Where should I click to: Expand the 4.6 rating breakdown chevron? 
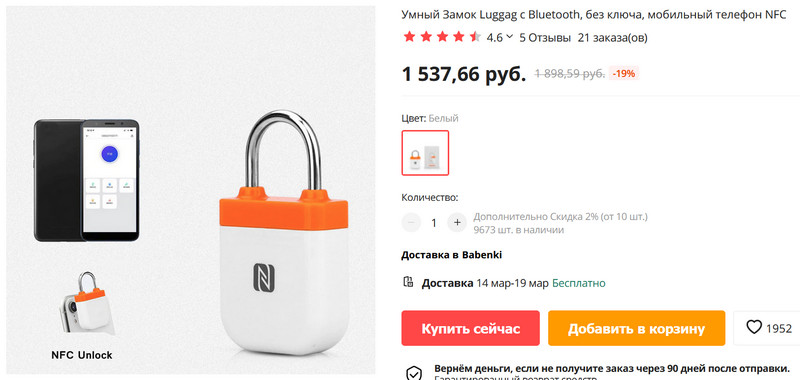[x=509, y=37]
